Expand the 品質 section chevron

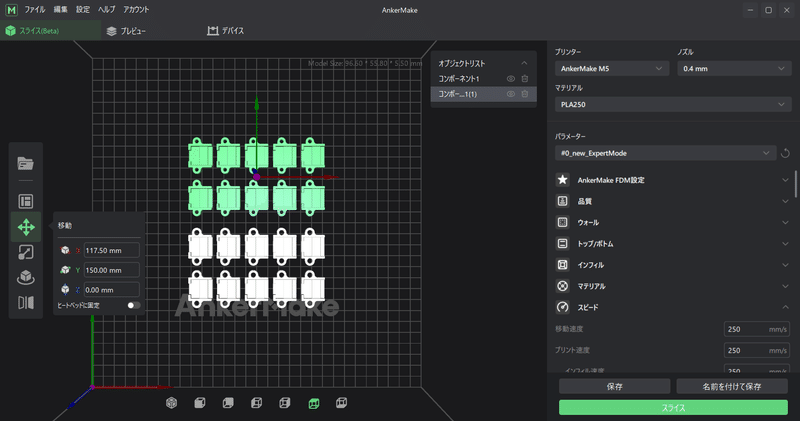(785, 201)
